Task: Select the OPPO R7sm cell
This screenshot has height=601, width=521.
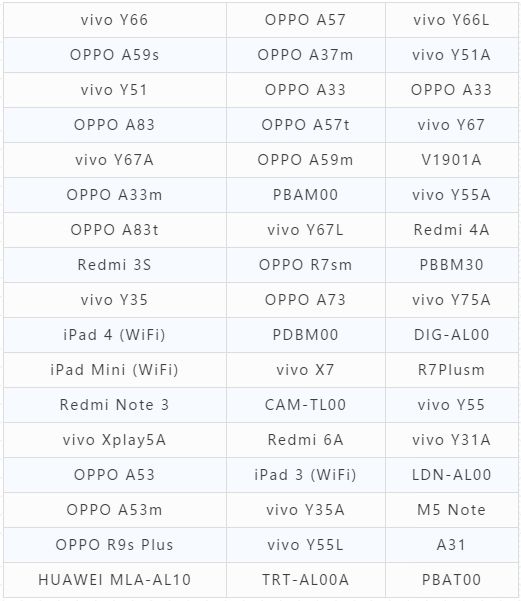Action: [x=306, y=265]
